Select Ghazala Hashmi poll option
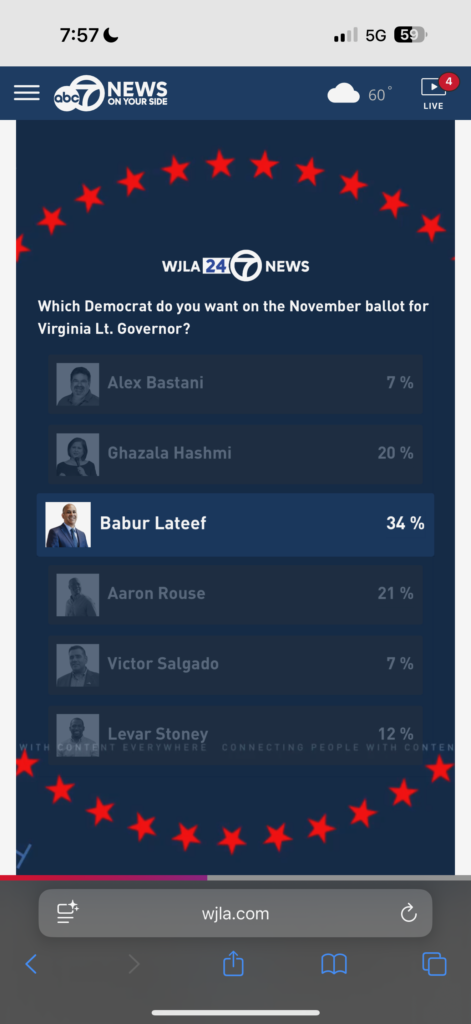Screen dimensions: 471x1024 click(x=235, y=454)
